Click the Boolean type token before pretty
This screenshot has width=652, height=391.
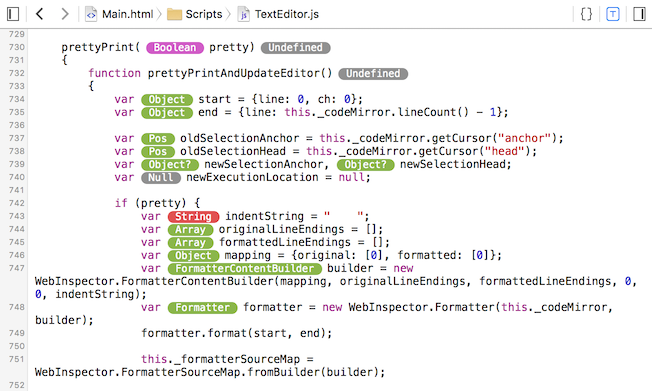point(175,48)
